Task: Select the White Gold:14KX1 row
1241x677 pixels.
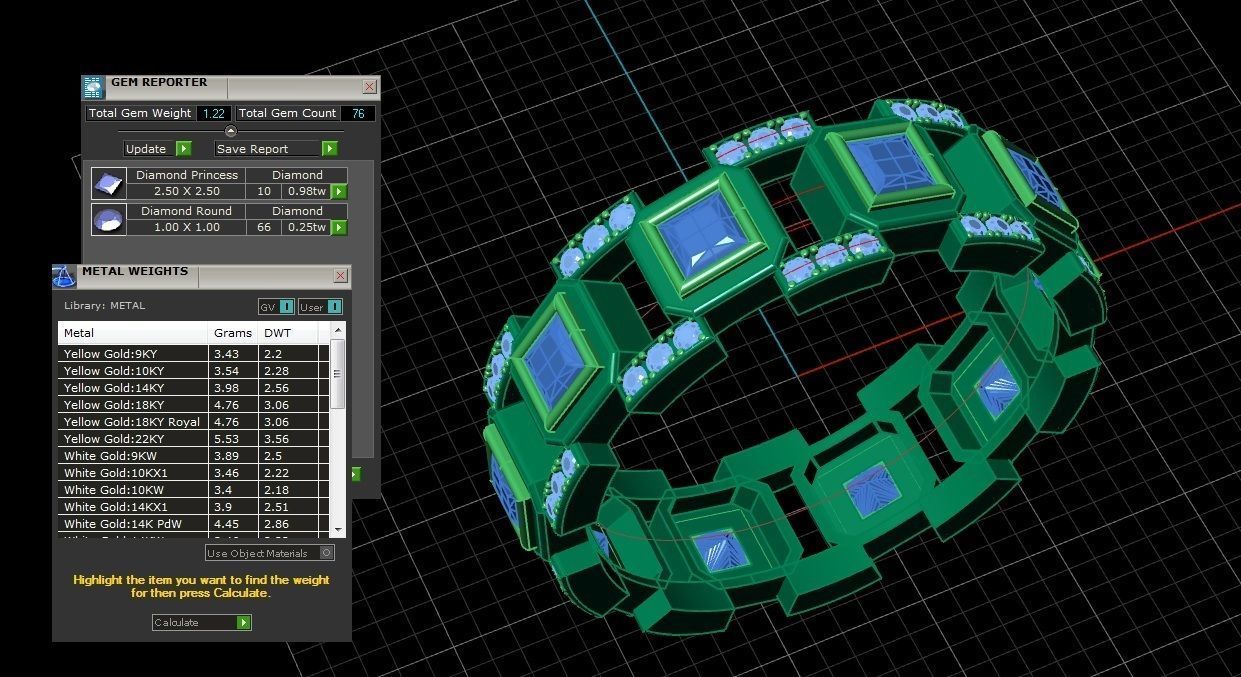Action: click(x=194, y=507)
